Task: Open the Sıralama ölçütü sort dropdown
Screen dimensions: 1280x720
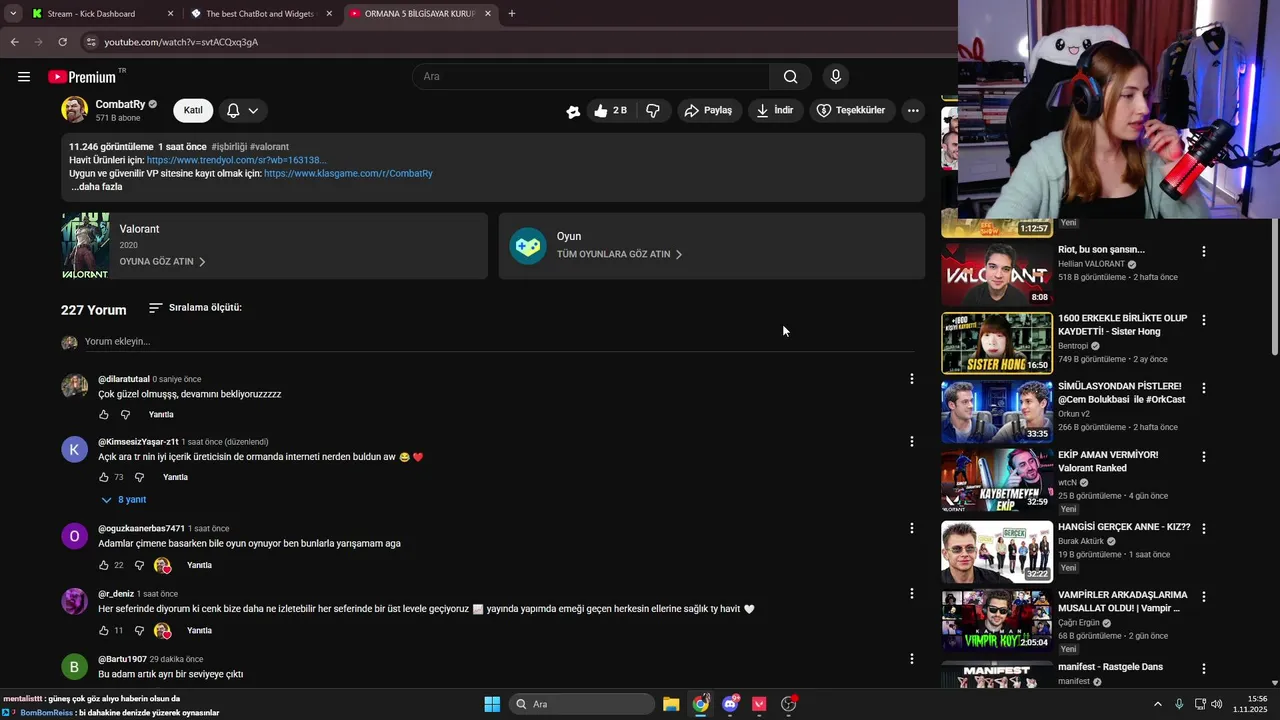Action: pyautogui.click(x=195, y=308)
